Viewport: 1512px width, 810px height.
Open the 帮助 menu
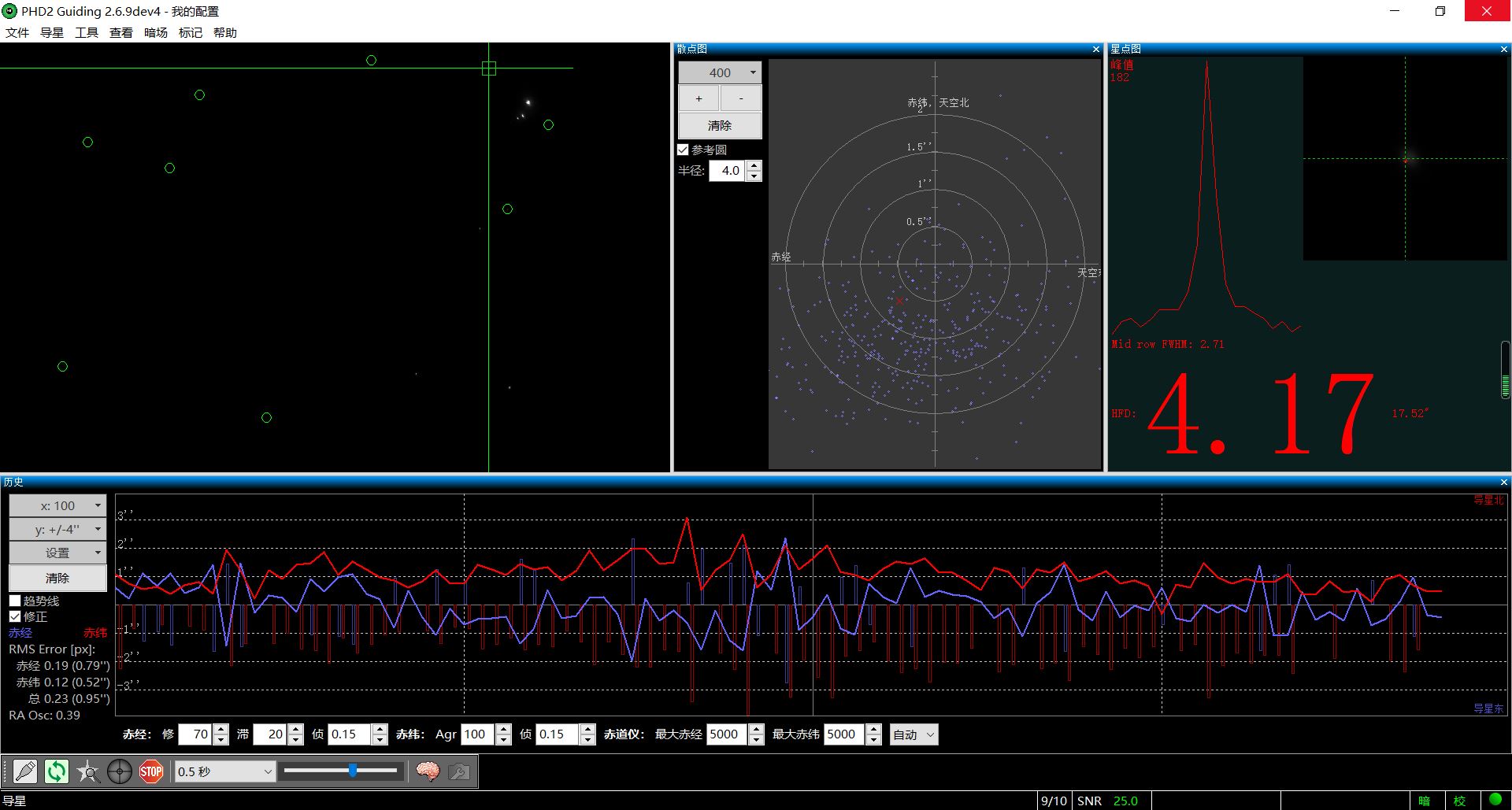point(225,32)
